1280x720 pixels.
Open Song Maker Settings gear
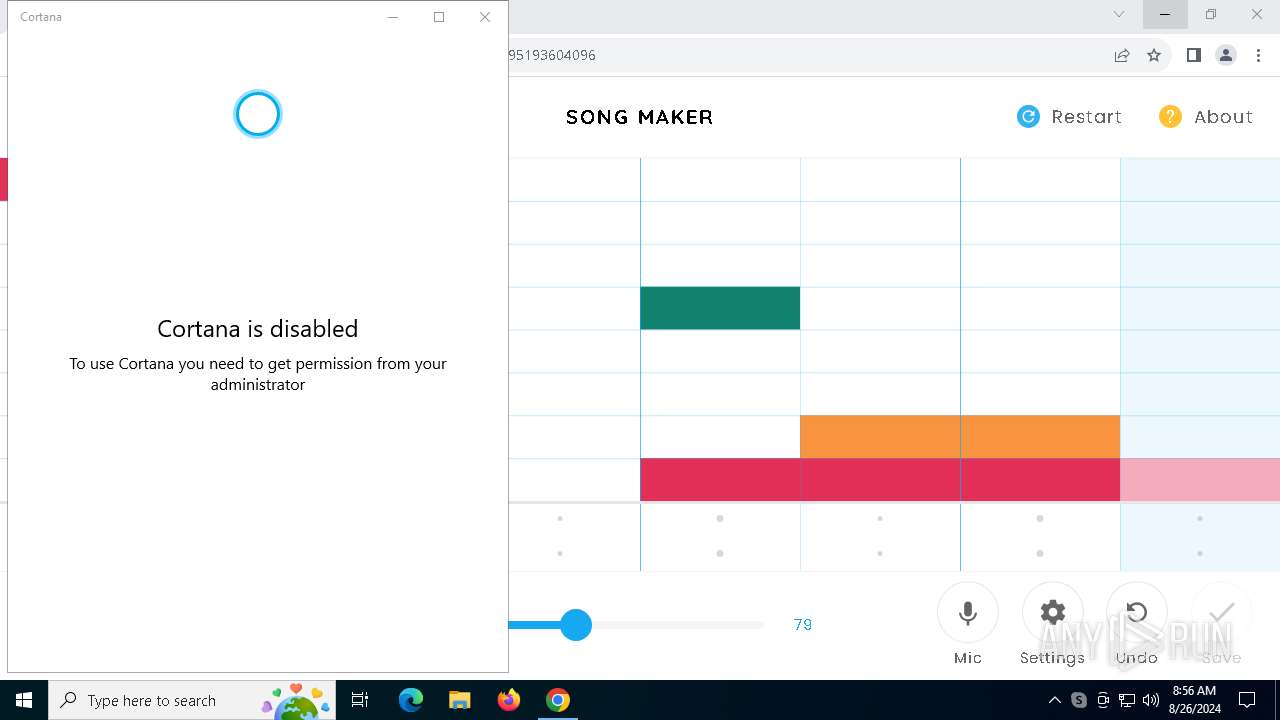coord(1052,613)
